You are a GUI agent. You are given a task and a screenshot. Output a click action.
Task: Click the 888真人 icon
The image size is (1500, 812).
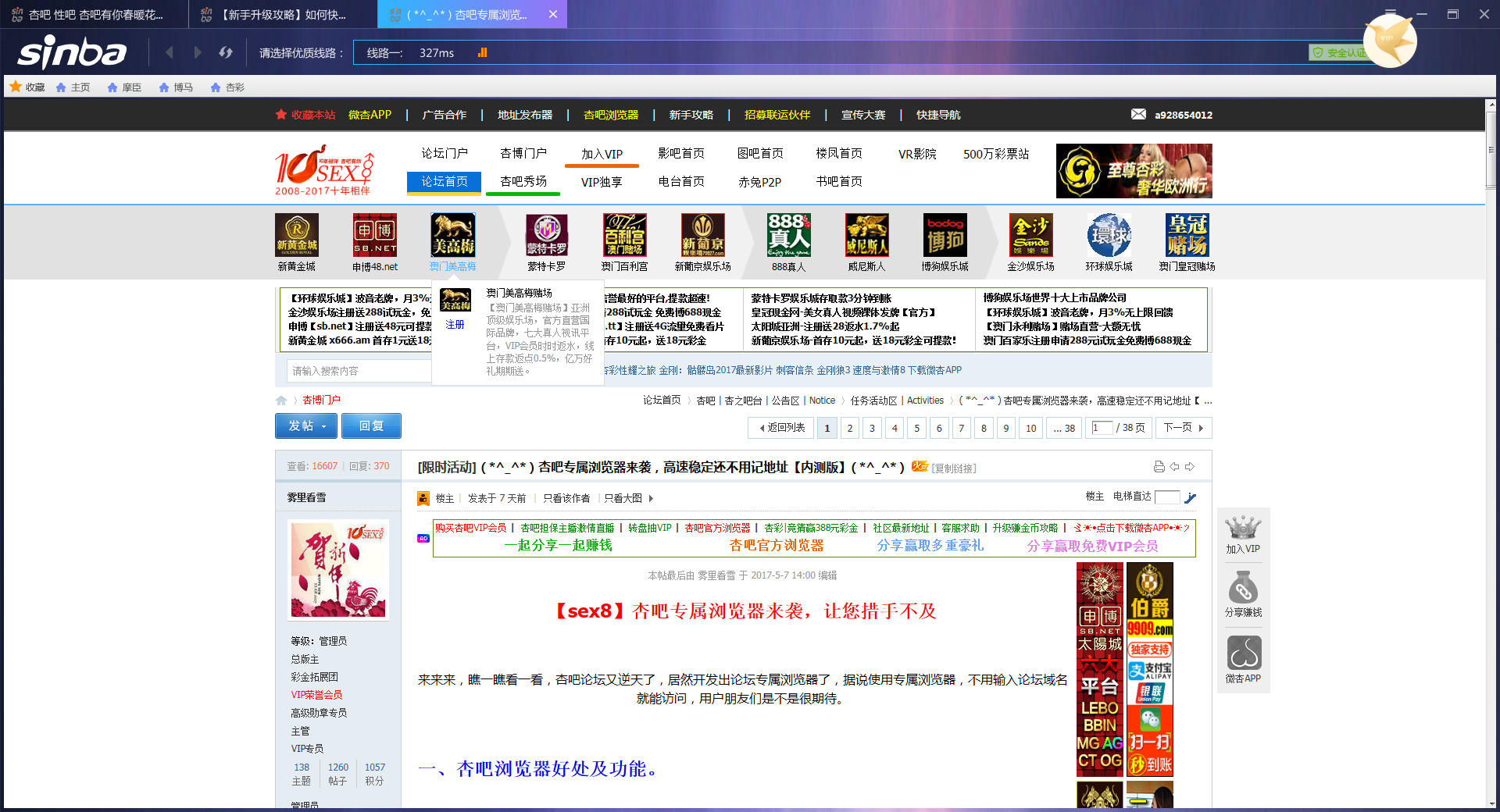pos(789,235)
